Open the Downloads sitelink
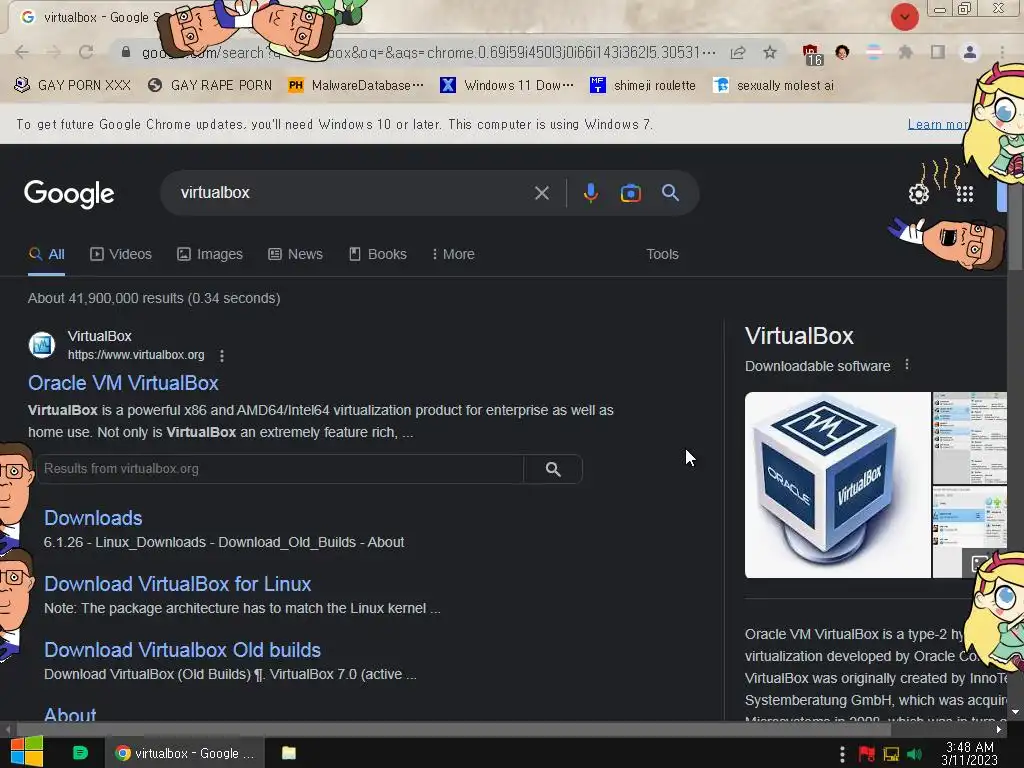This screenshot has width=1024, height=768. tap(93, 519)
